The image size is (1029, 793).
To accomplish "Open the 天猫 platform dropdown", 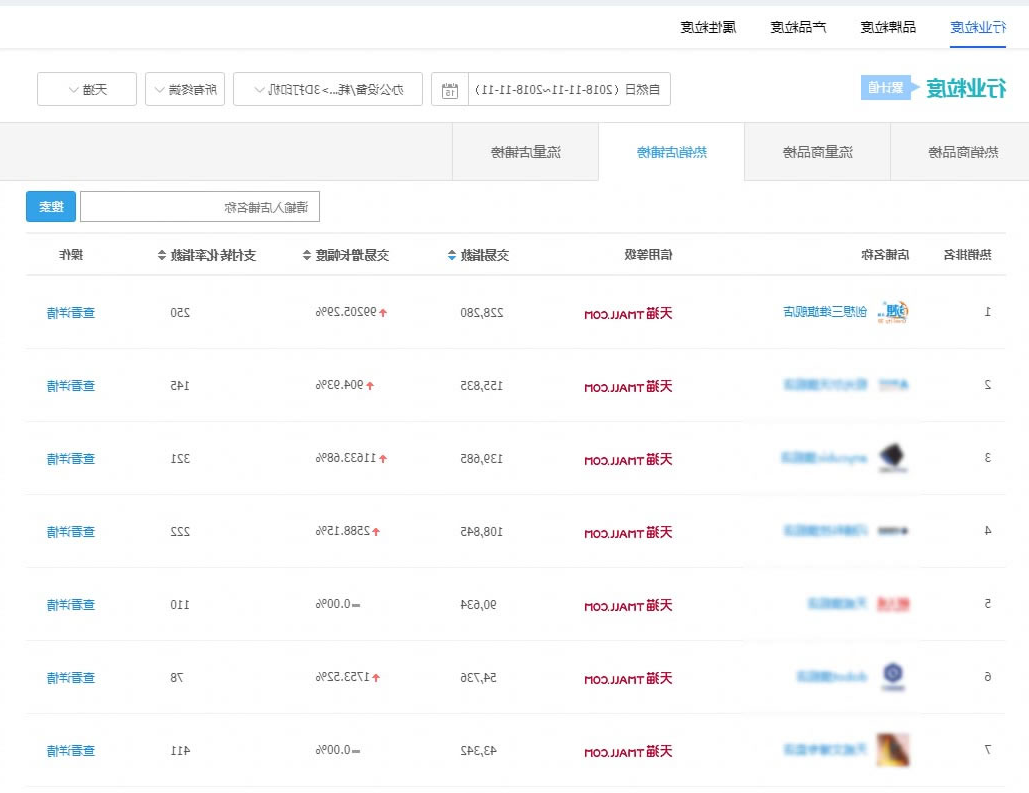I will [x=86, y=89].
